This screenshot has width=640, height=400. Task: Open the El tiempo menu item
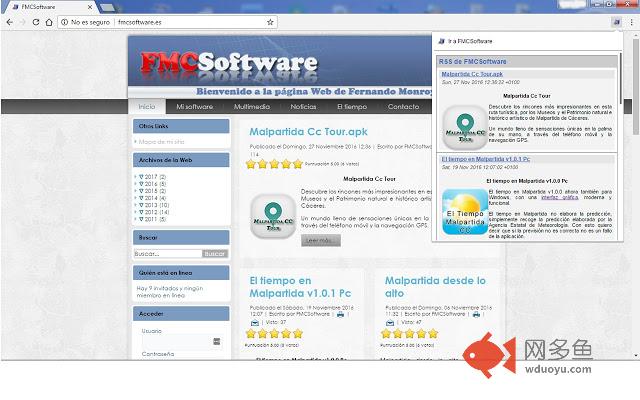coord(352,107)
